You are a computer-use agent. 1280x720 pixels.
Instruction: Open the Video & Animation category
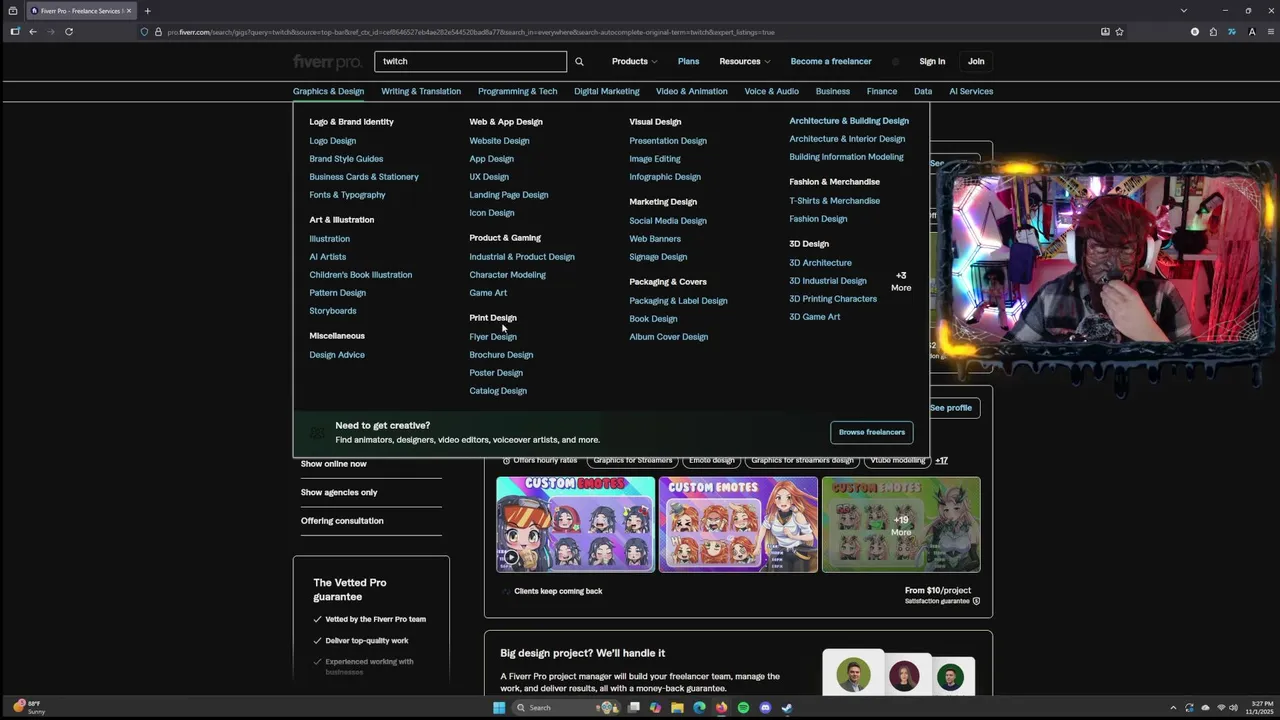coord(691,91)
